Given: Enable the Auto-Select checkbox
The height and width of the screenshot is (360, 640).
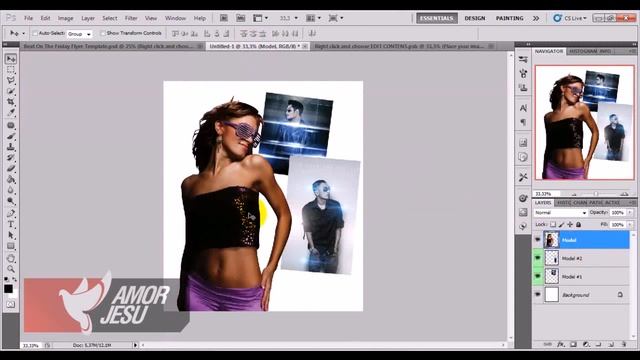Looking at the screenshot, I should (x=35, y=33).
